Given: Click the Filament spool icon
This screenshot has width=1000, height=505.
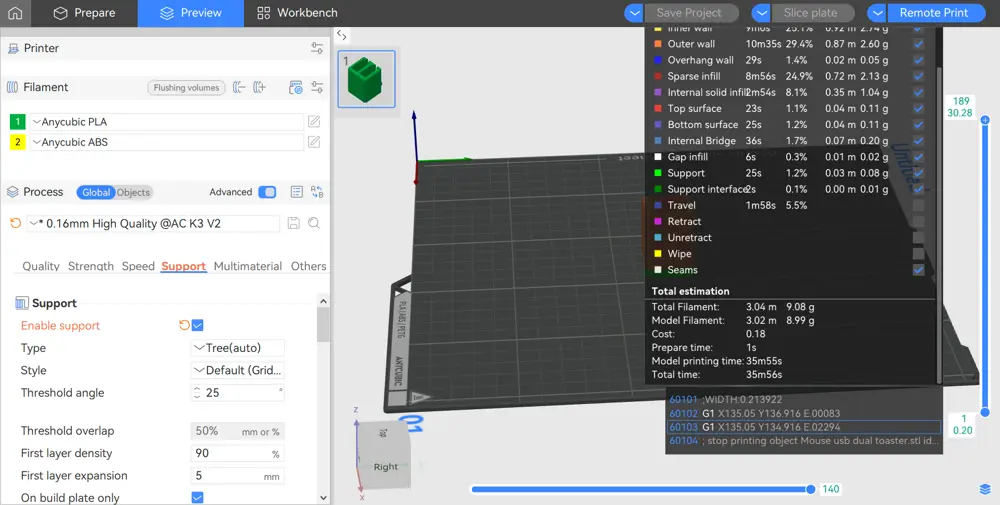Looking at the screenshot, I should (12, 87).
